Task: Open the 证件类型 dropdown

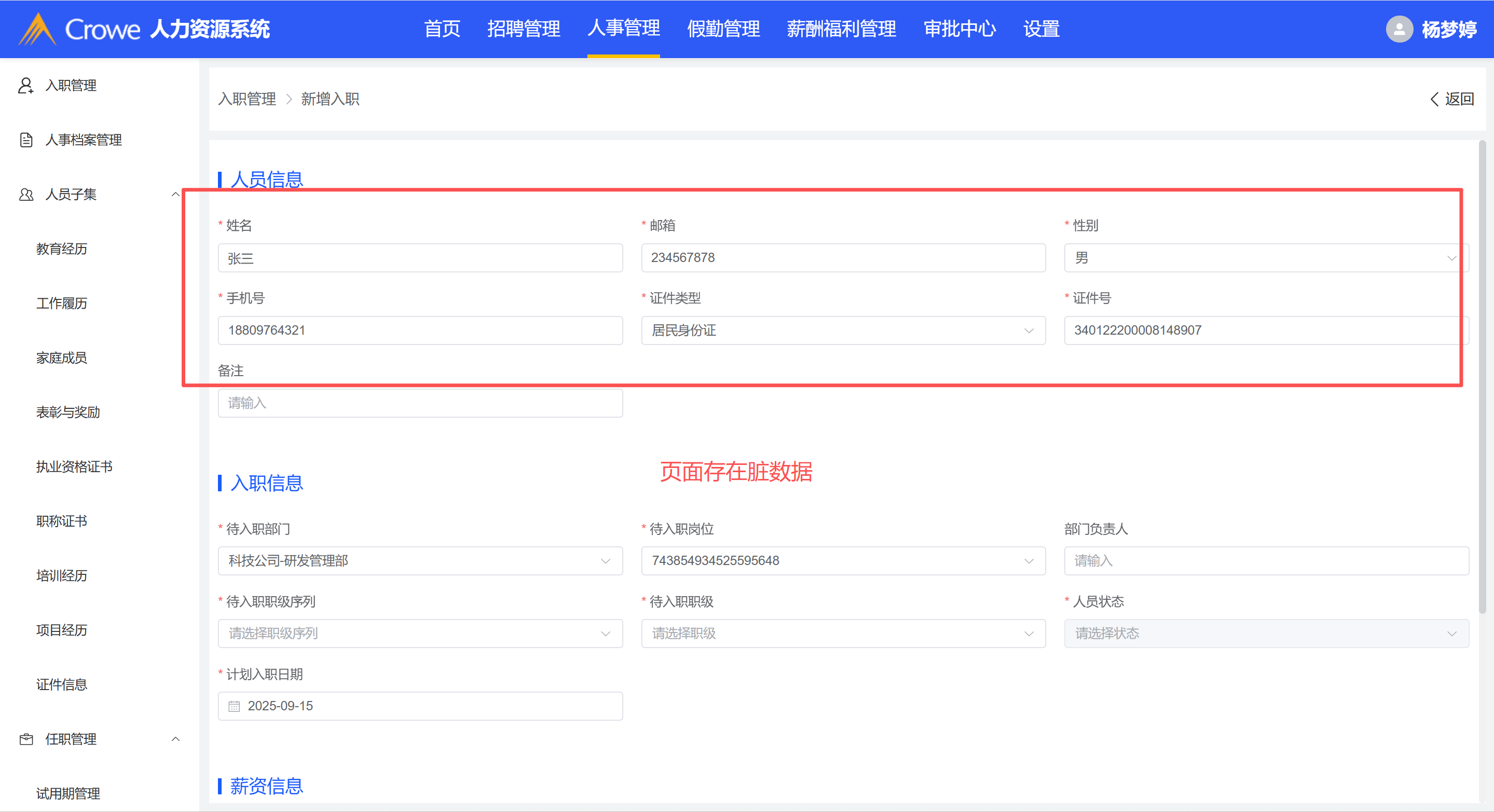Action: coord(843,330)
